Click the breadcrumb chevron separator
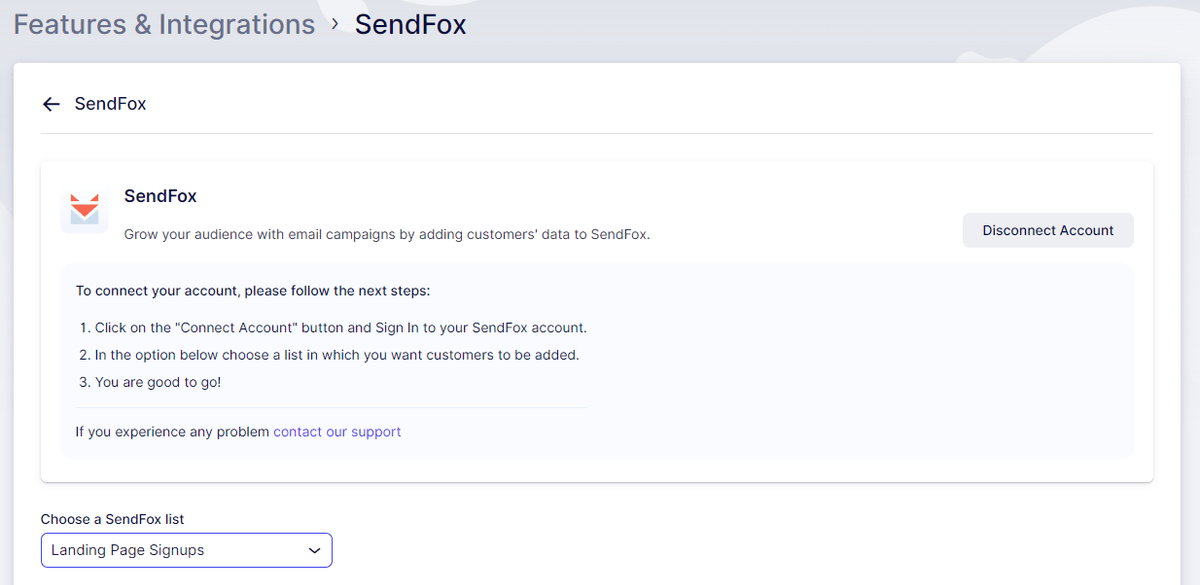 point(338,24)
